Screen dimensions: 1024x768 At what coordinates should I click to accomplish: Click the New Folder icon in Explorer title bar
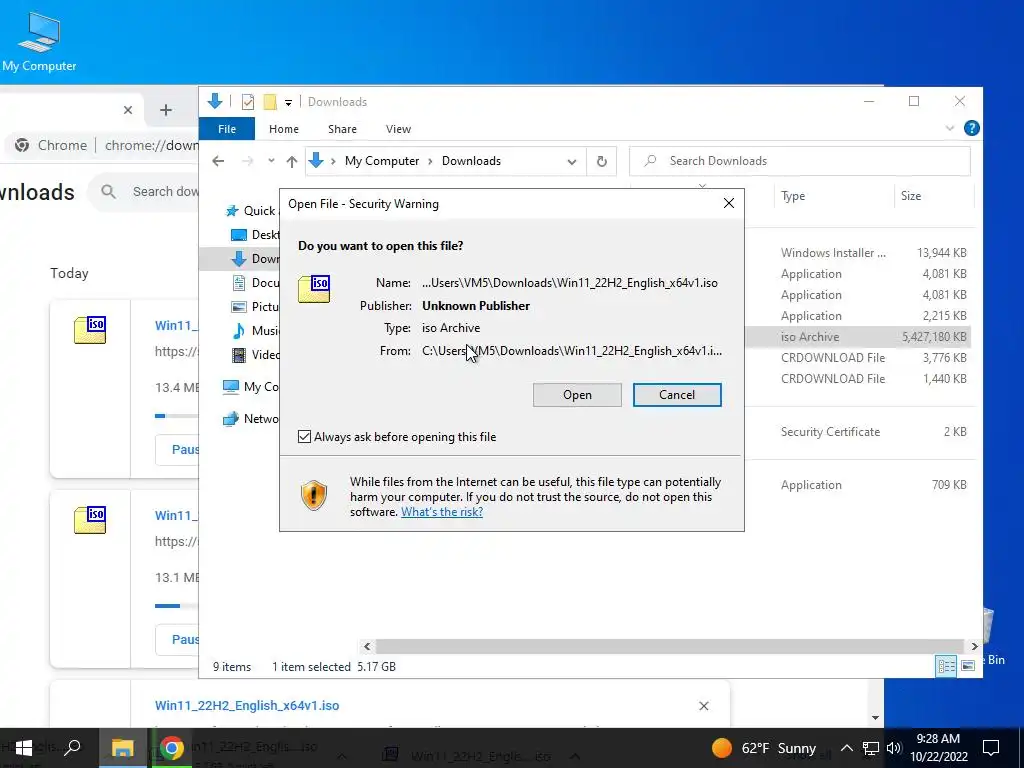(270, 102)
